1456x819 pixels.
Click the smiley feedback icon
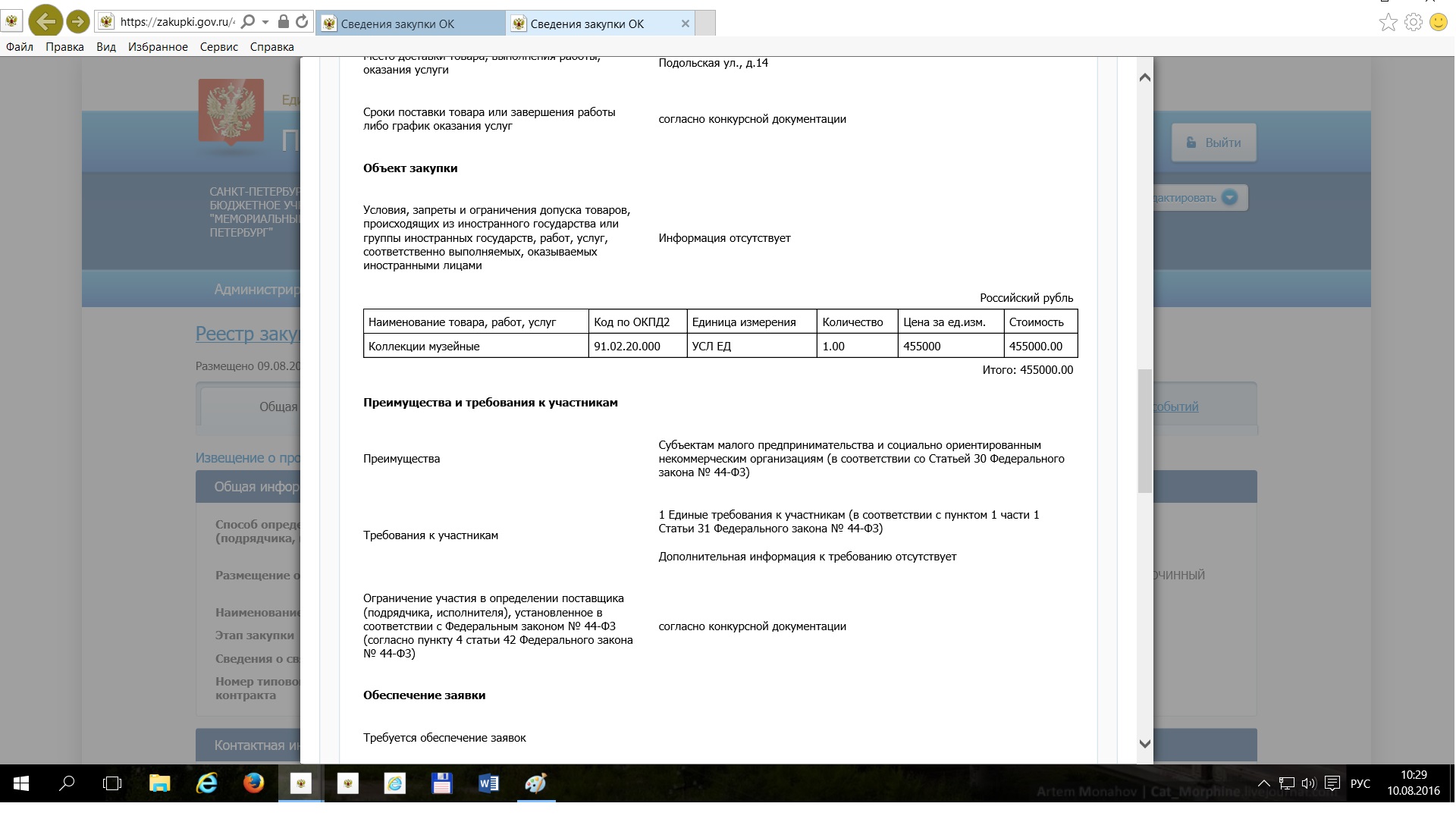[x=1438, y=22]
